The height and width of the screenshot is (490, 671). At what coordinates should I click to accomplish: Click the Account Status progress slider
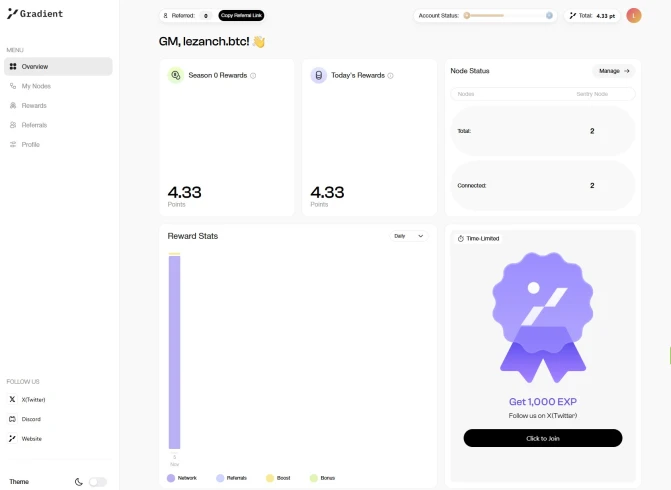(508, 15)
